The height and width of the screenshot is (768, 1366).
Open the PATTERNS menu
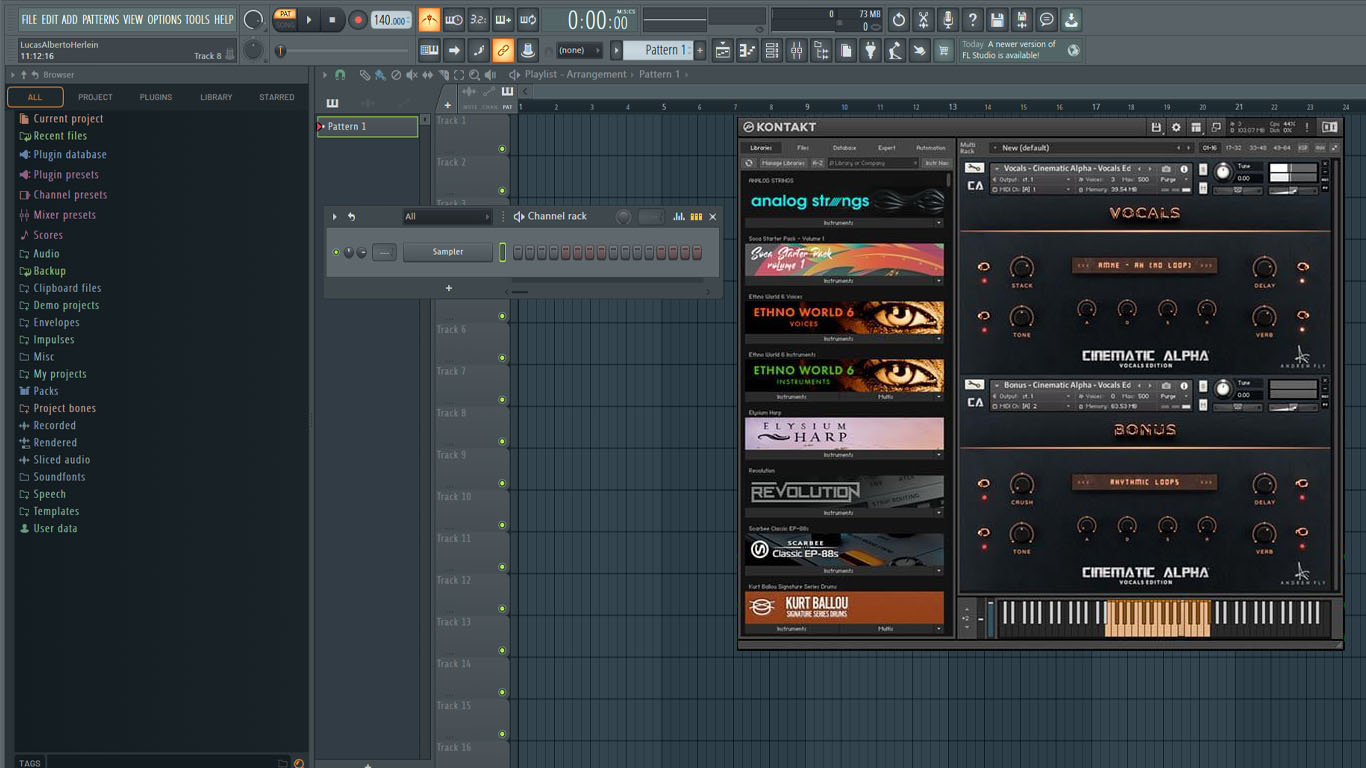coord(100,19)
